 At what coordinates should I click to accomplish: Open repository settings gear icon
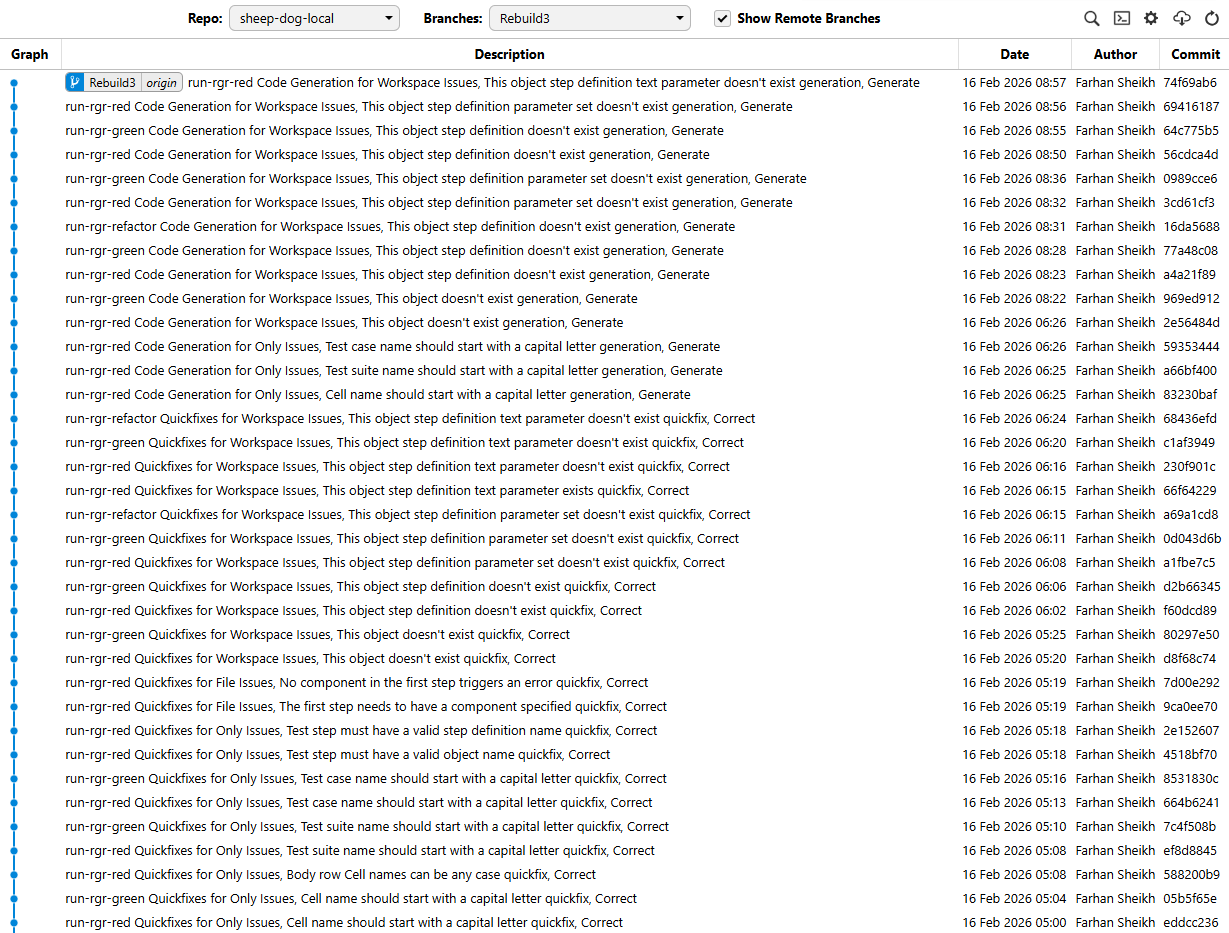[x=1151, y=18]
